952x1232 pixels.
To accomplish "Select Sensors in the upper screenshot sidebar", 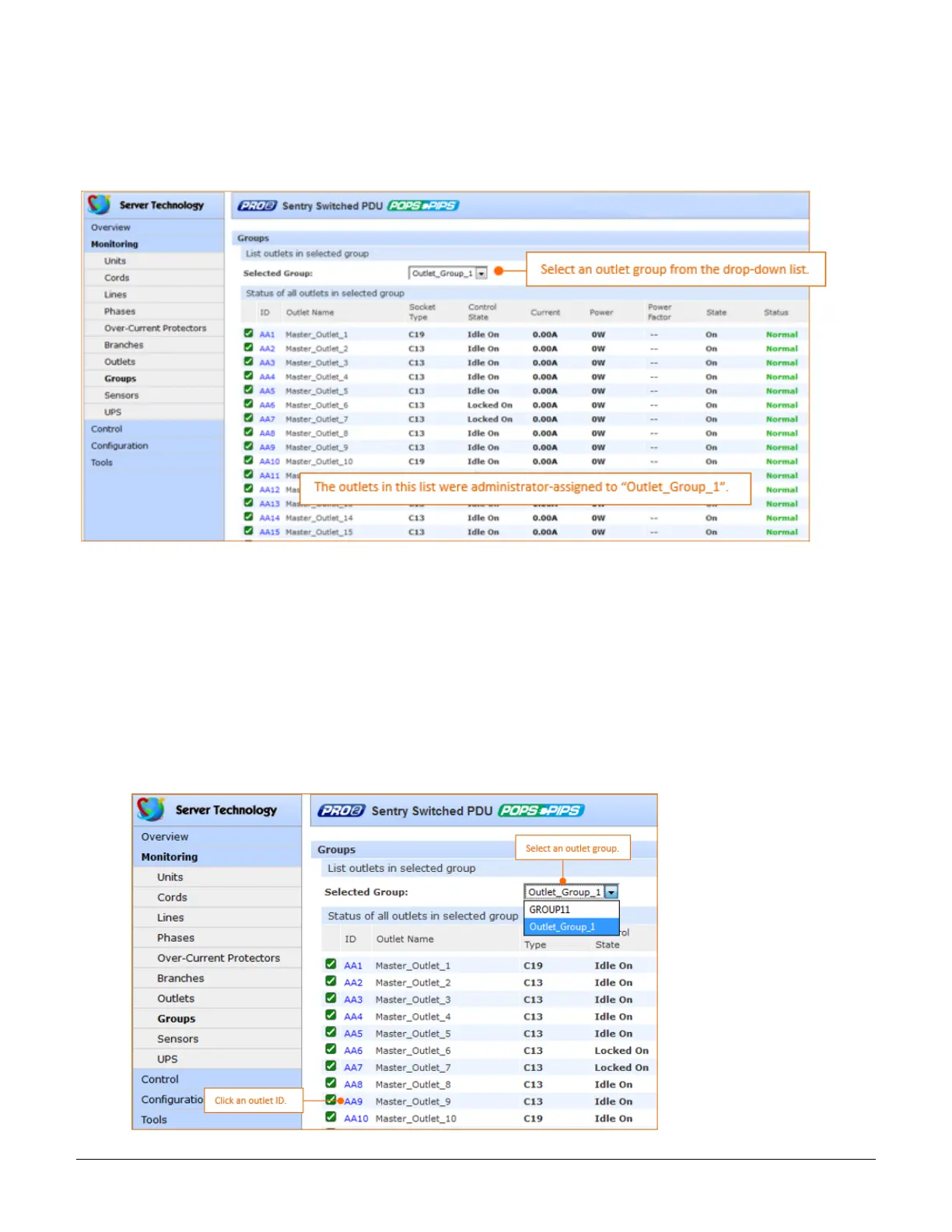I will pyautogui.click(x=121, y=395).
